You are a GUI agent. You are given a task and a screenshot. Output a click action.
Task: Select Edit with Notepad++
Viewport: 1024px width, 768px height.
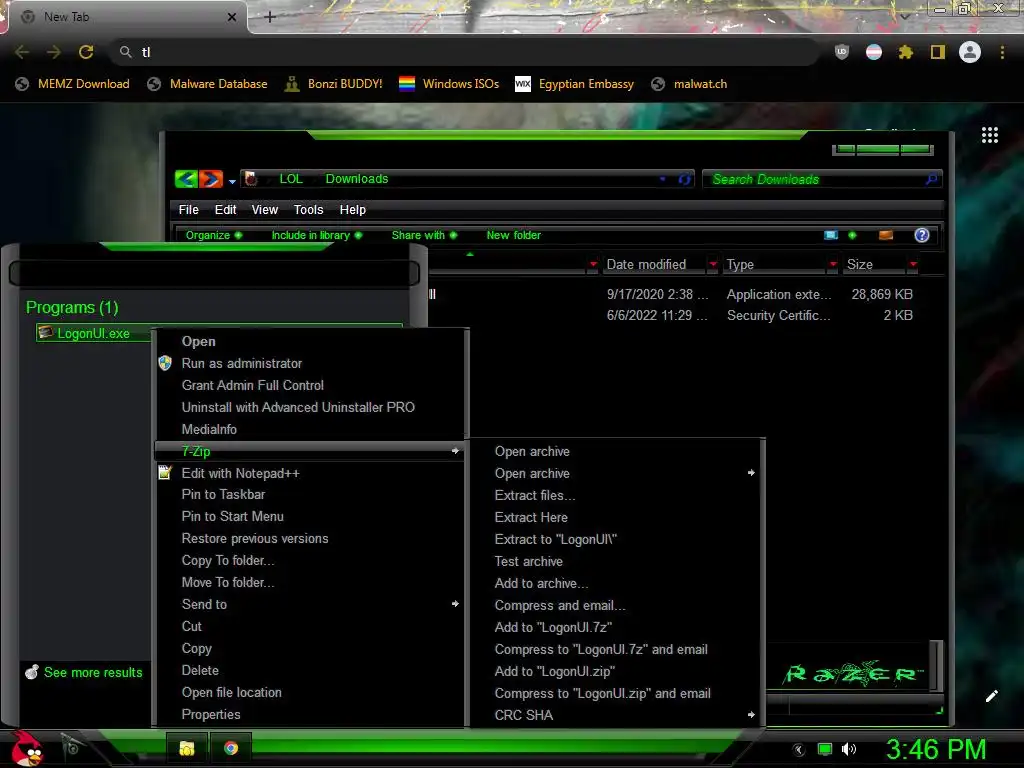click(310, 473)
